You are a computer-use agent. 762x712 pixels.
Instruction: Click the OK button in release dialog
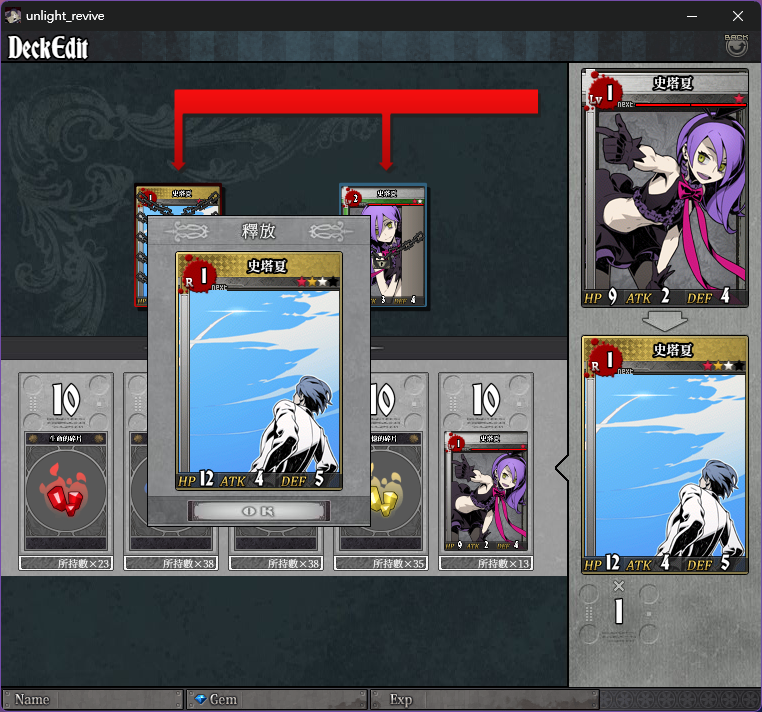point(259,511)
